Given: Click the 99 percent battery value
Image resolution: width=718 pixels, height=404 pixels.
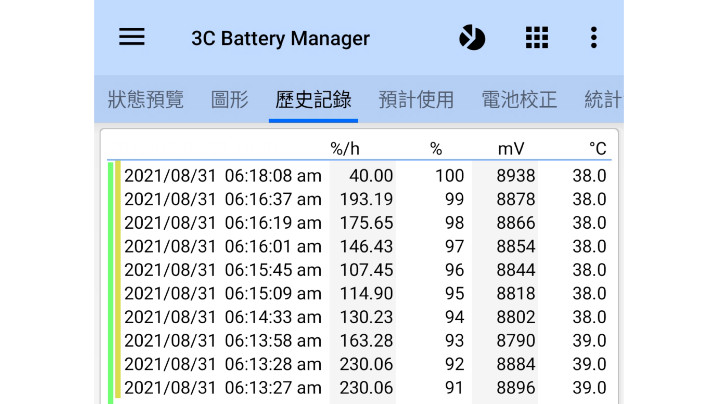Looking at the screenshot, I should [454, 199].
